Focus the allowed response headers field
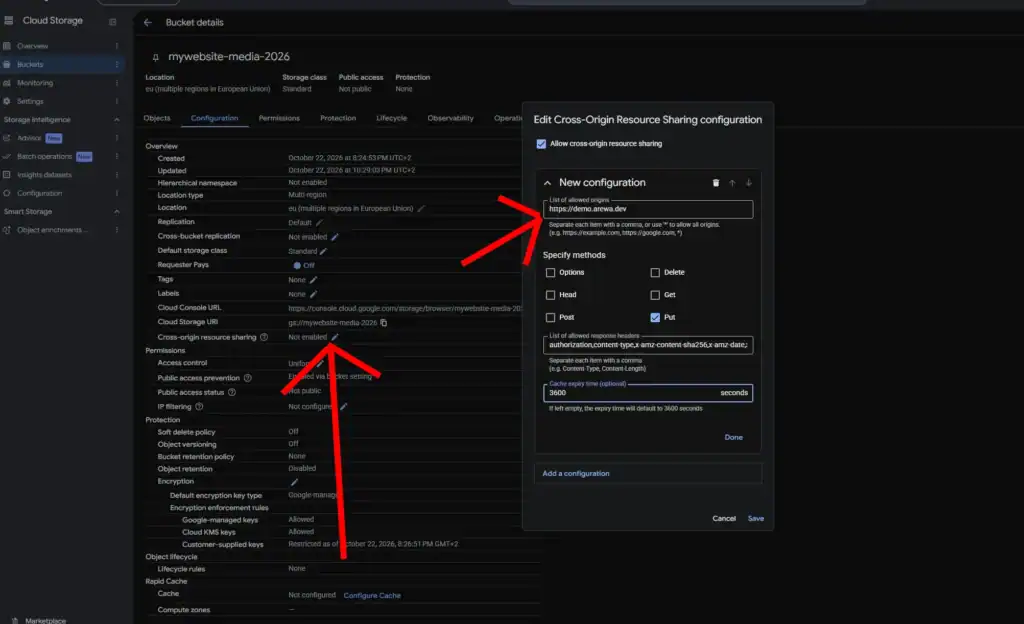Image resolution: width=1024 pixels, height=624 pixels. tap(648, 345)
